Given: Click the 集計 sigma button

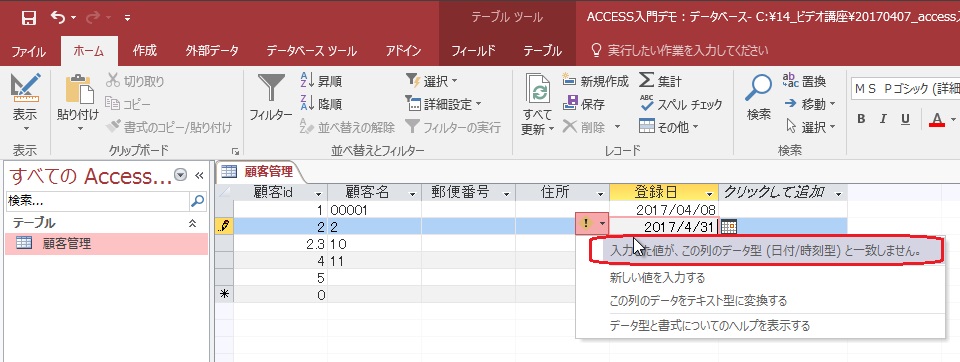Looking at the screenshot, I should (x=660, y=81).
